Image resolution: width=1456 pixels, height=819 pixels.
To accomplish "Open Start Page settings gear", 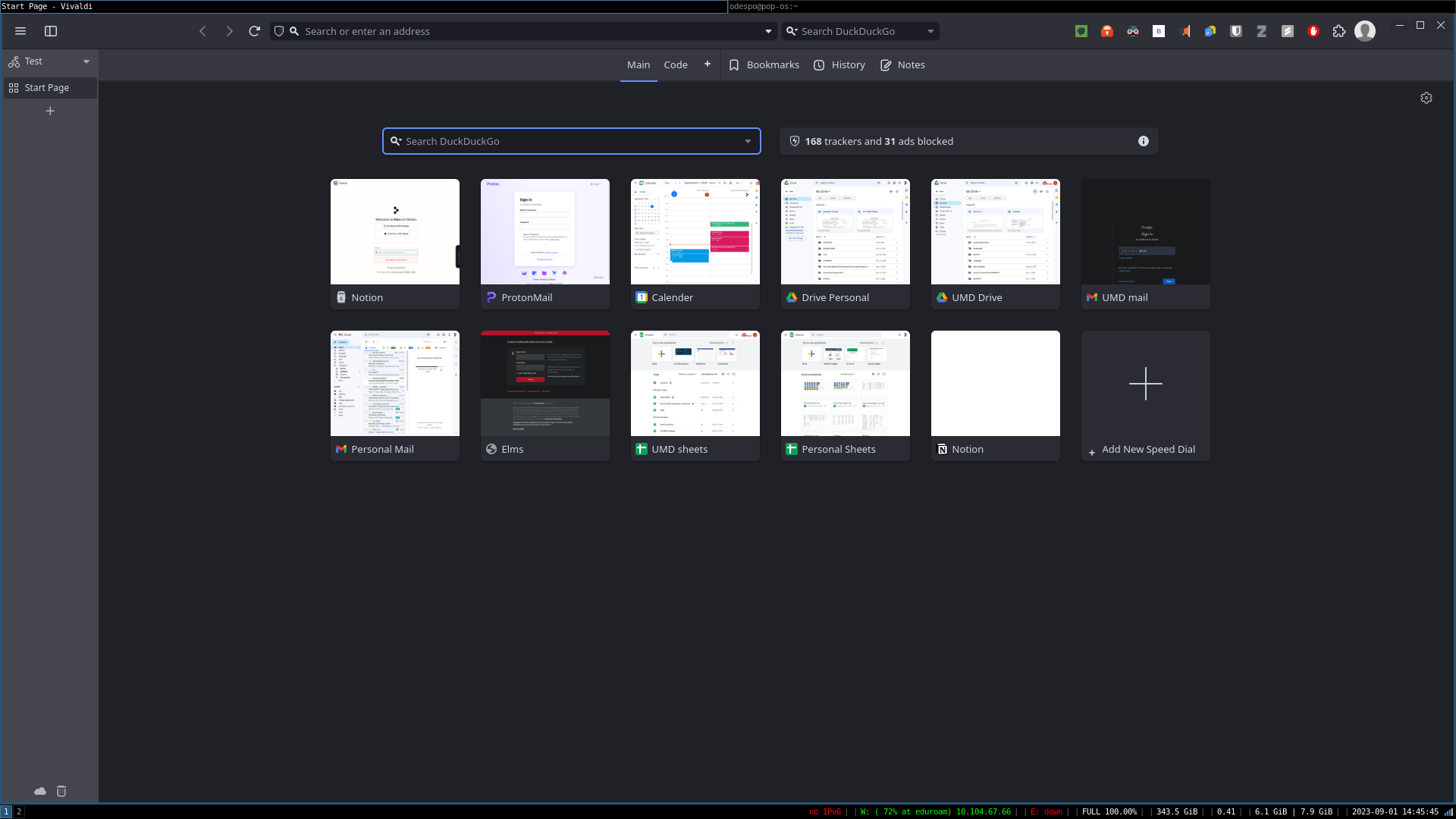I will tap(1426, 98).
